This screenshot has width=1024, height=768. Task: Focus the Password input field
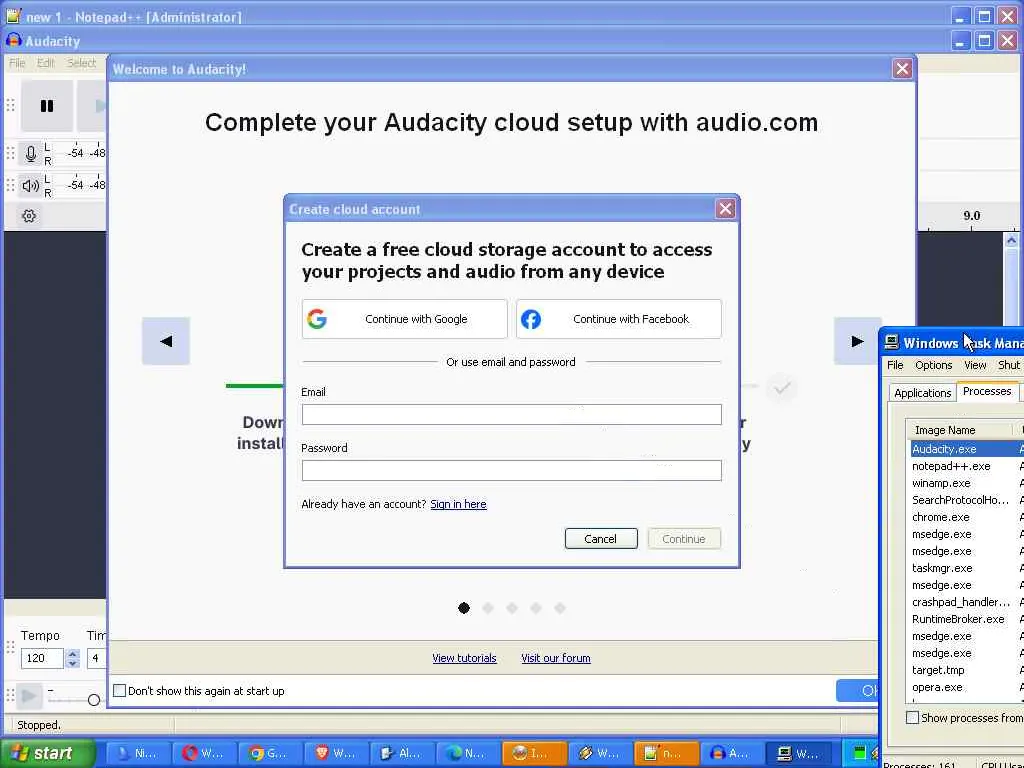[511, 470]
